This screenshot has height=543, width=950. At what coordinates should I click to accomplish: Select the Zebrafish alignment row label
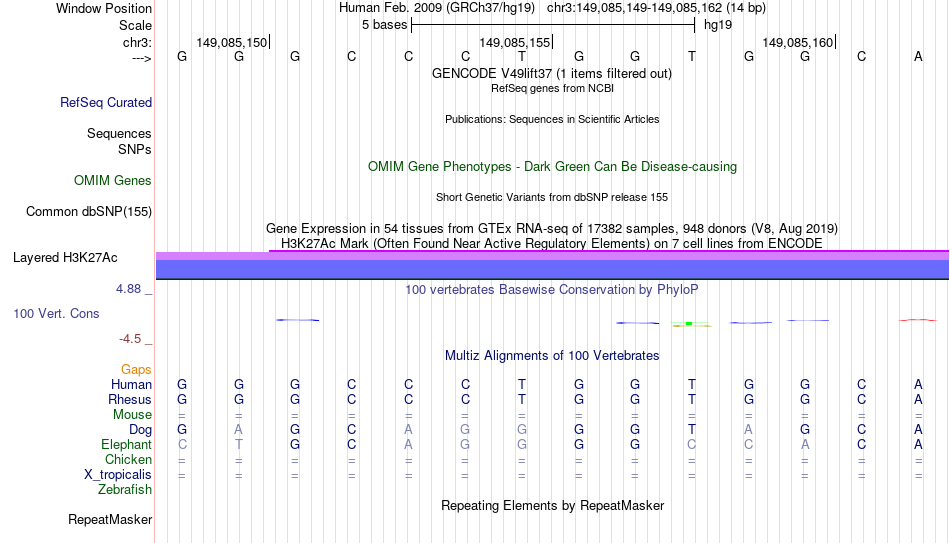[125, 489]
